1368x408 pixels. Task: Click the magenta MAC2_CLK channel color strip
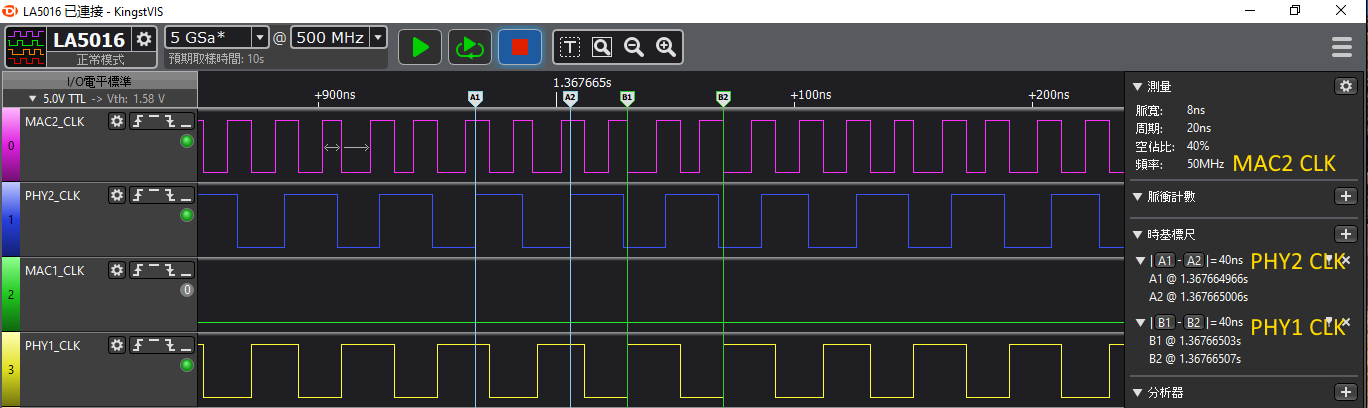coord(11,145)
